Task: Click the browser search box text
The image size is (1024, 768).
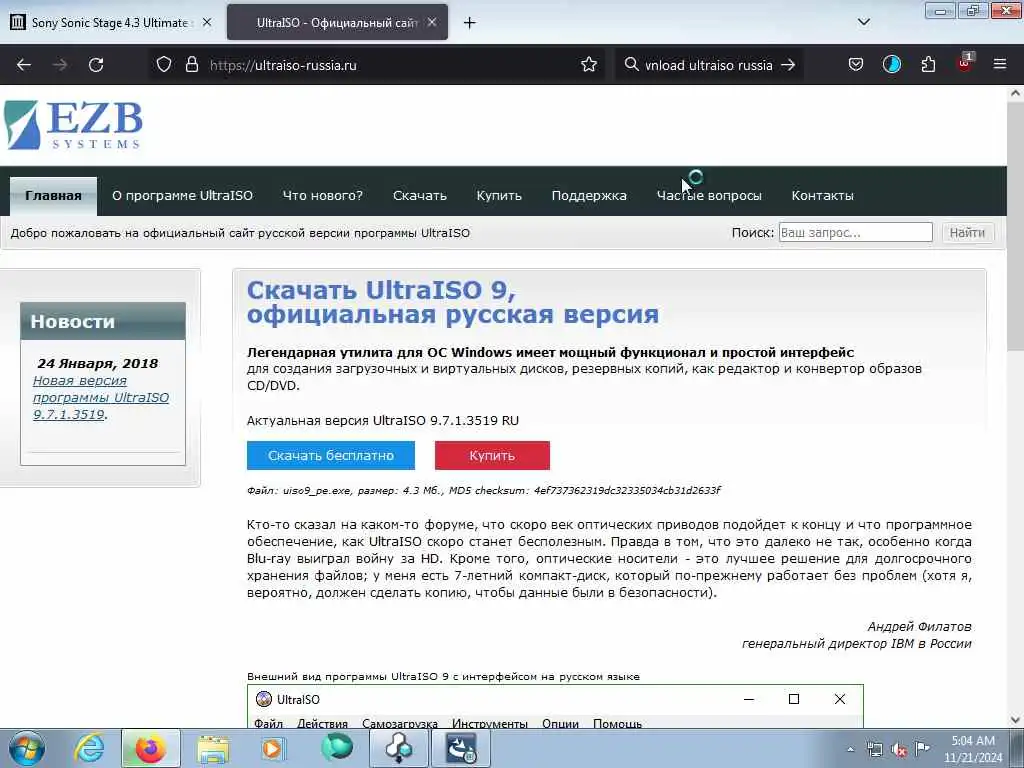Action: [709, 65]
